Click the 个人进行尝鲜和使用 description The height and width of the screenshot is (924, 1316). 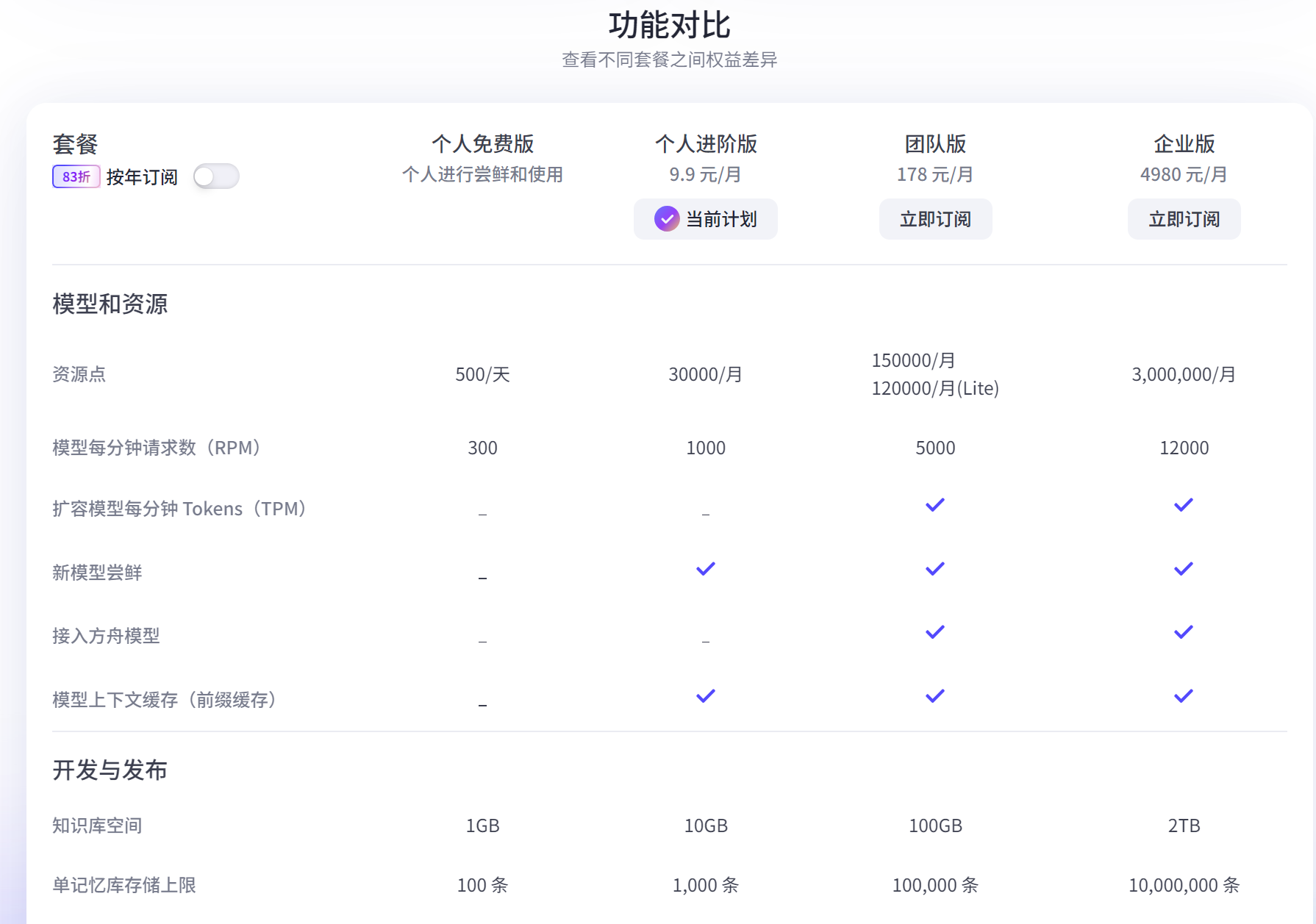[x=483, y=175]
